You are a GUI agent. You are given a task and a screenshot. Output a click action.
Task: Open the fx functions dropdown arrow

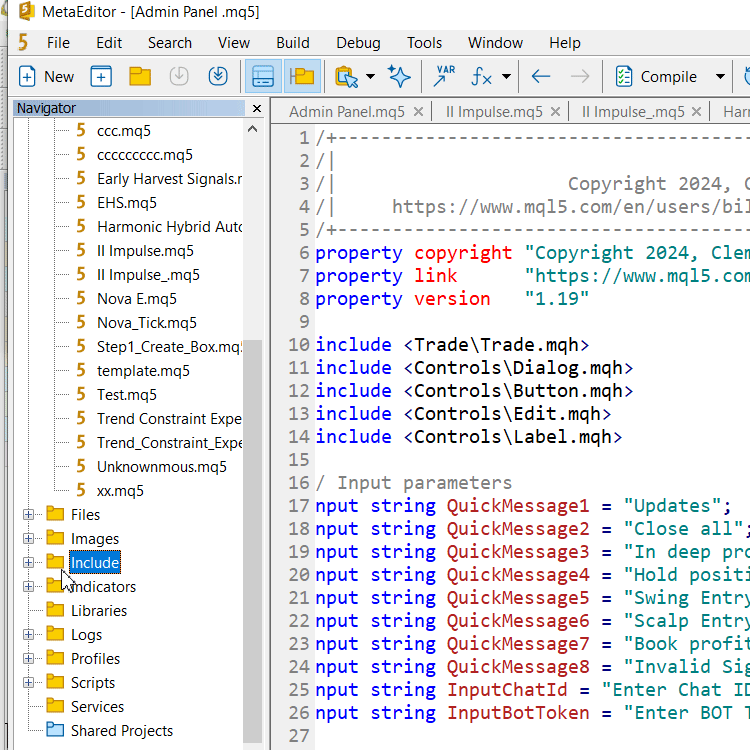point(507,77)
